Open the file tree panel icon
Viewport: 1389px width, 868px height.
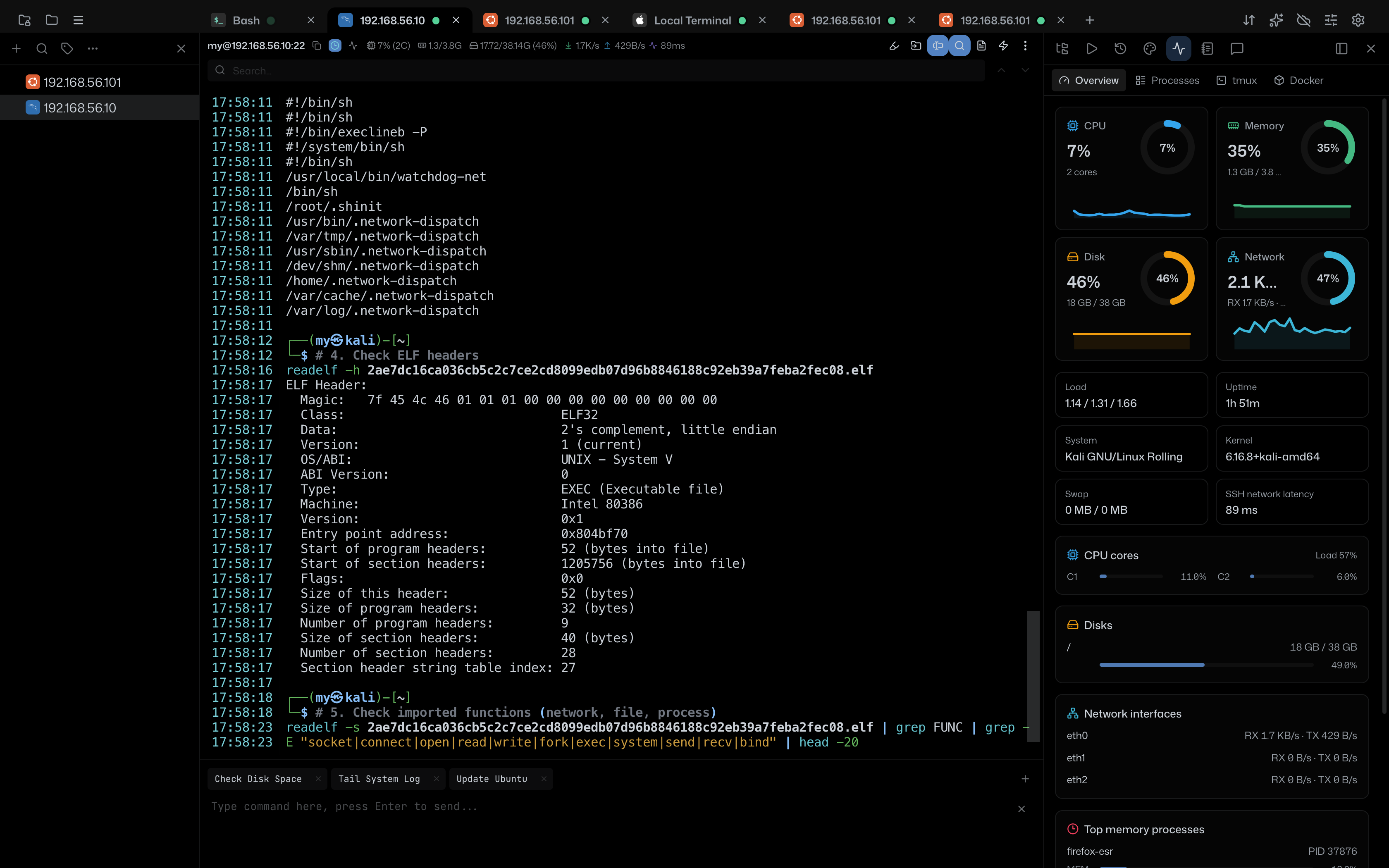tap(1062, 49)
